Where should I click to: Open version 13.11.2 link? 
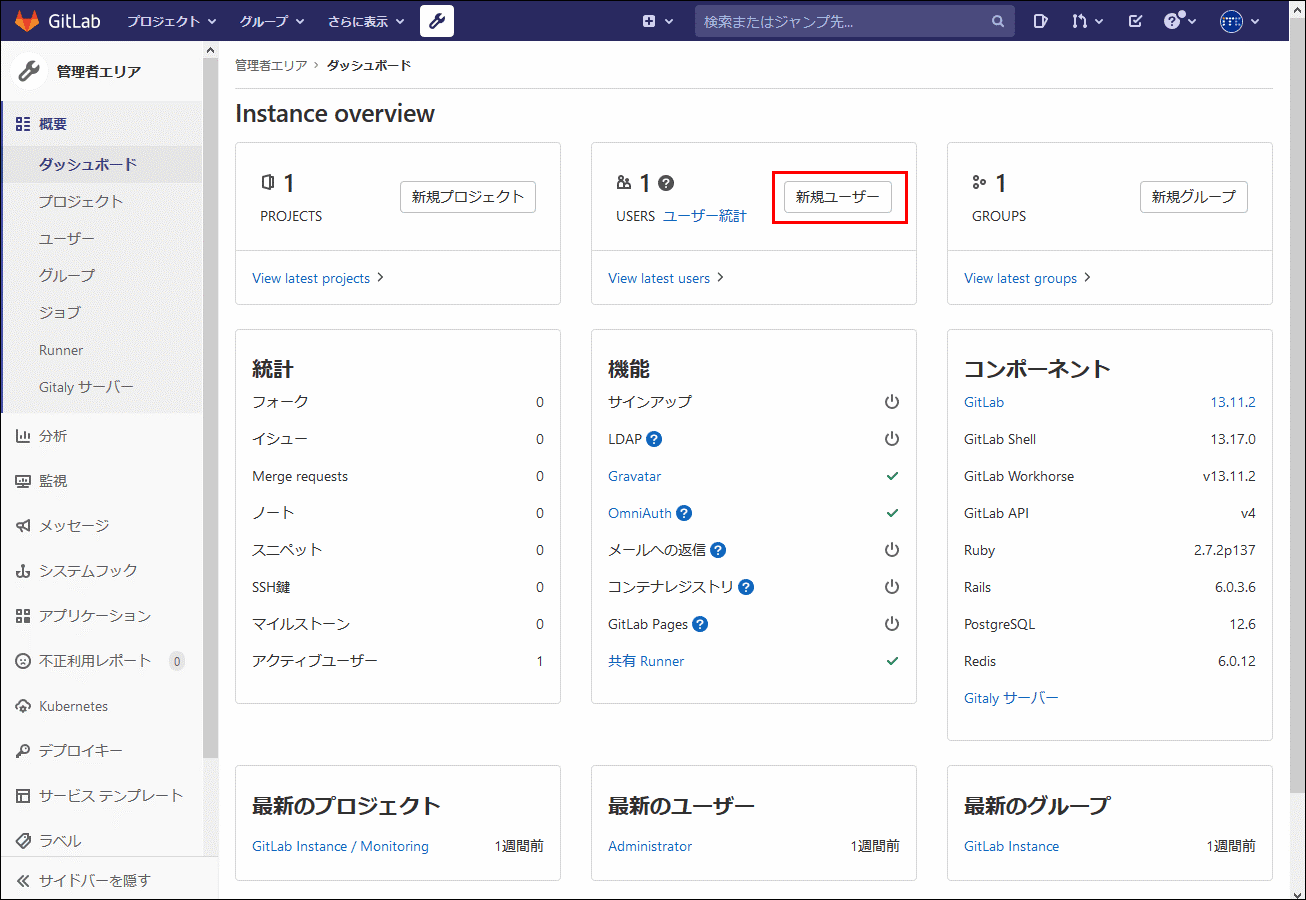pos(1233,402)
